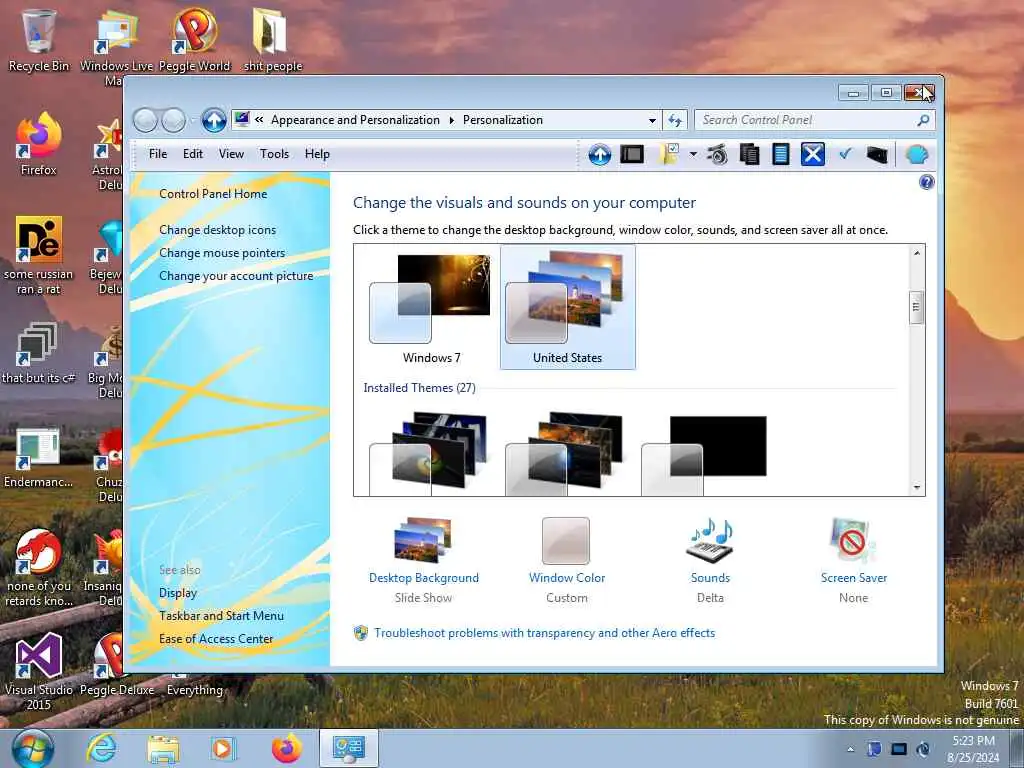Select the United States theme

tap(568, 307)
